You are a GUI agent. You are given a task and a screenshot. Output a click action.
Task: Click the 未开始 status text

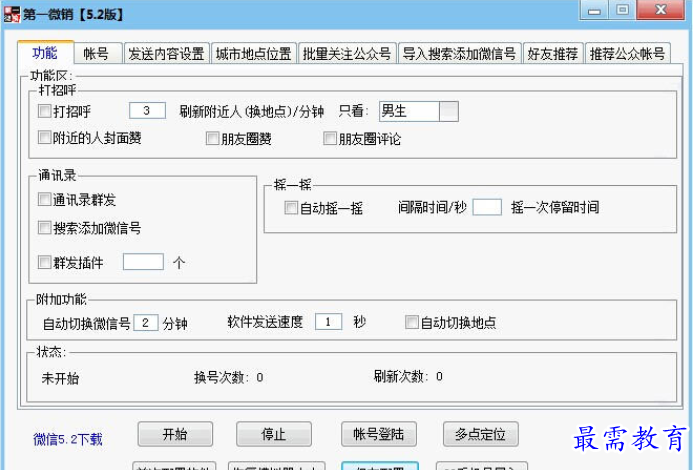point(60,378)
